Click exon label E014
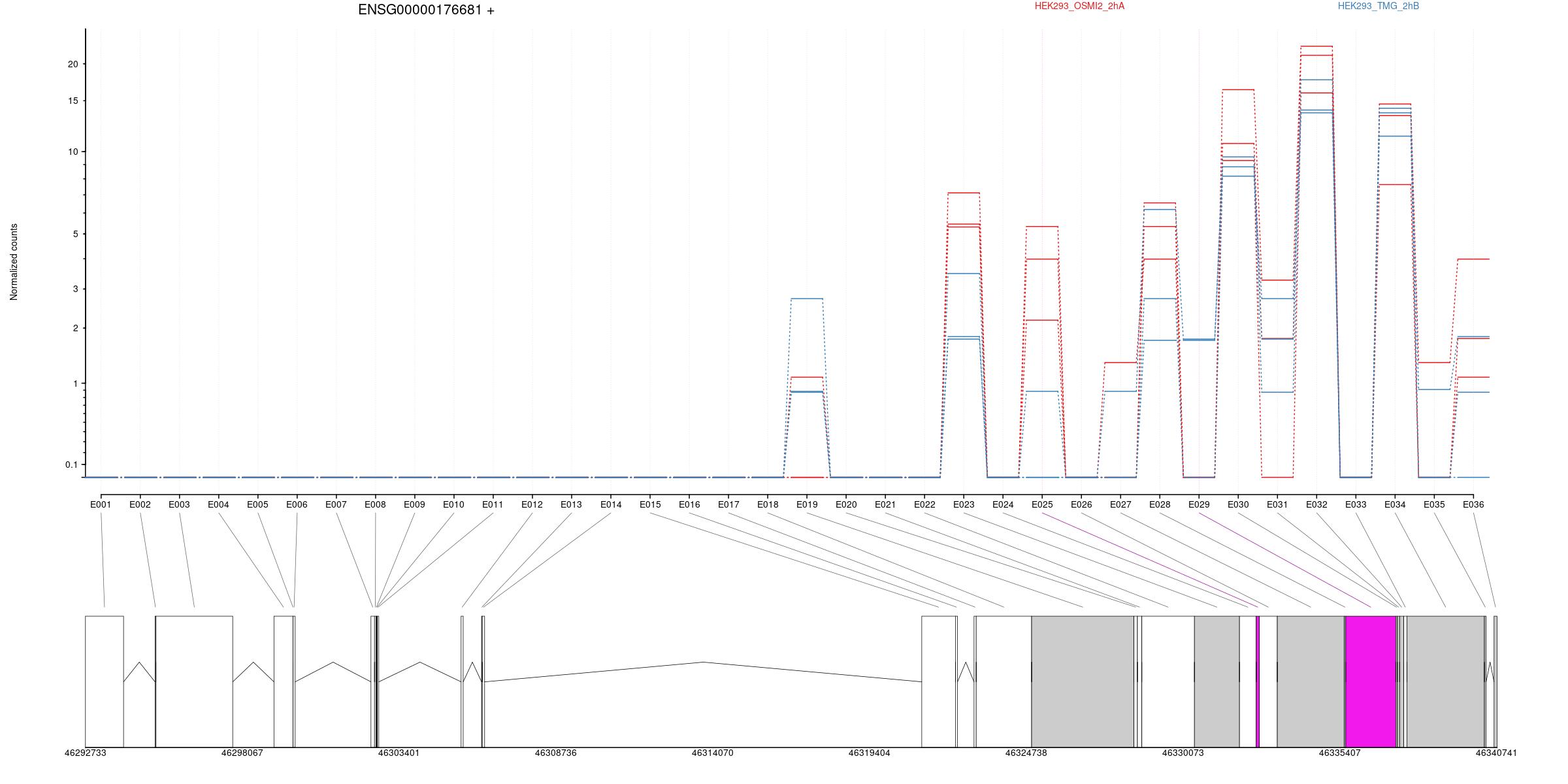1568x784 pixels. 611,504
